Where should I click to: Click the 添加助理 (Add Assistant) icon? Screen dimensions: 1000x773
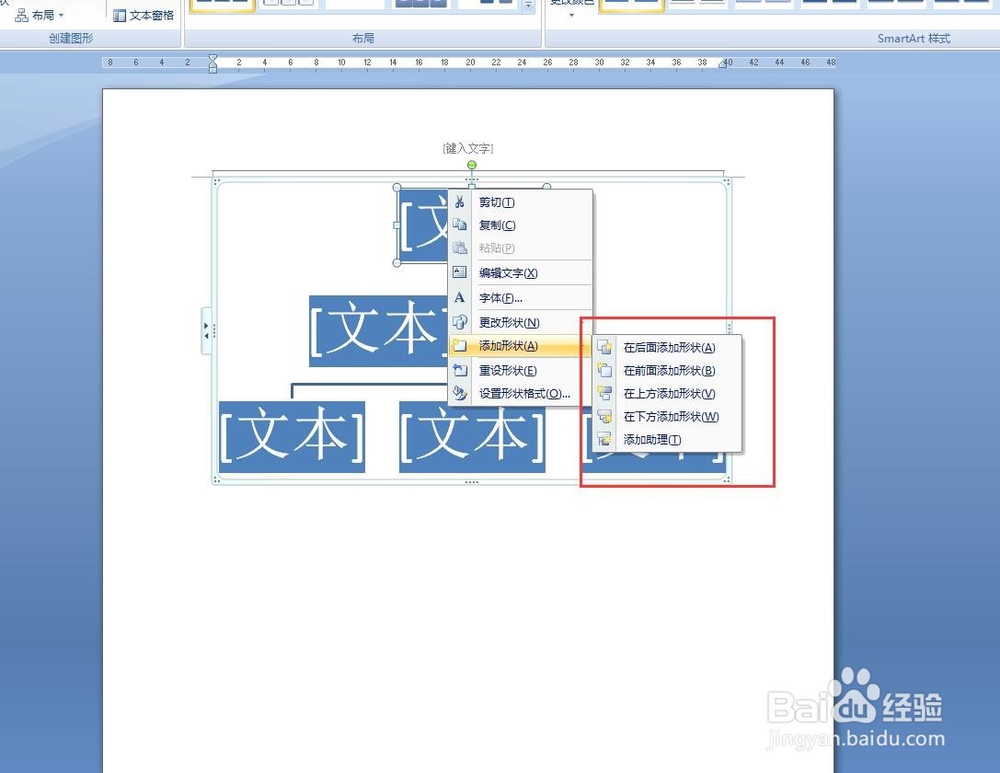click(605, 440)
